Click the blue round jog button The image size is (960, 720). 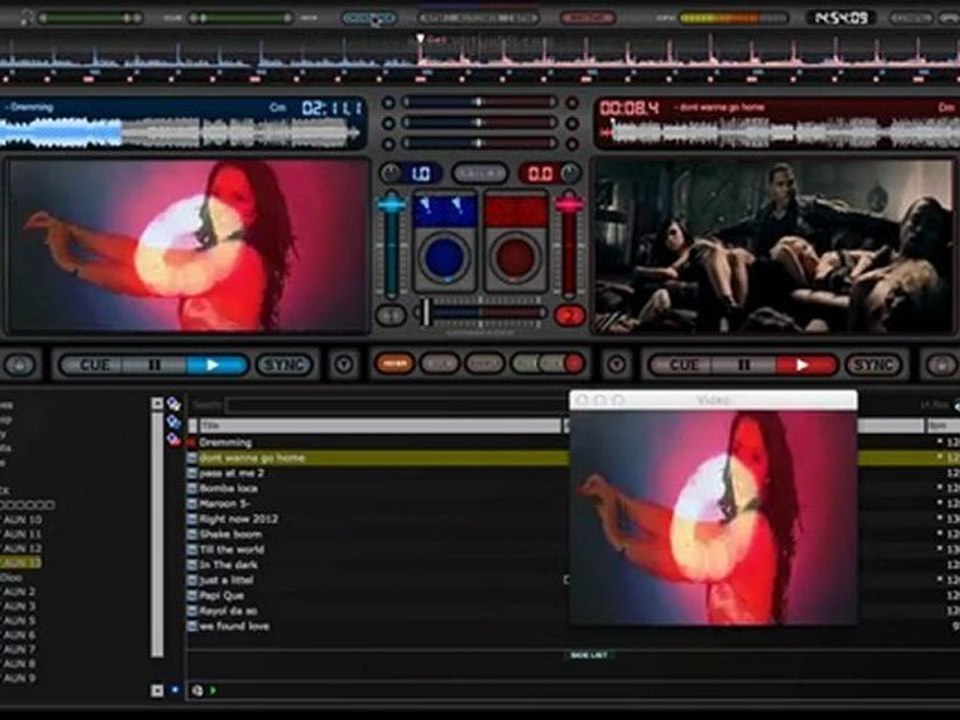pyautogui.click(x=444, y=257)
